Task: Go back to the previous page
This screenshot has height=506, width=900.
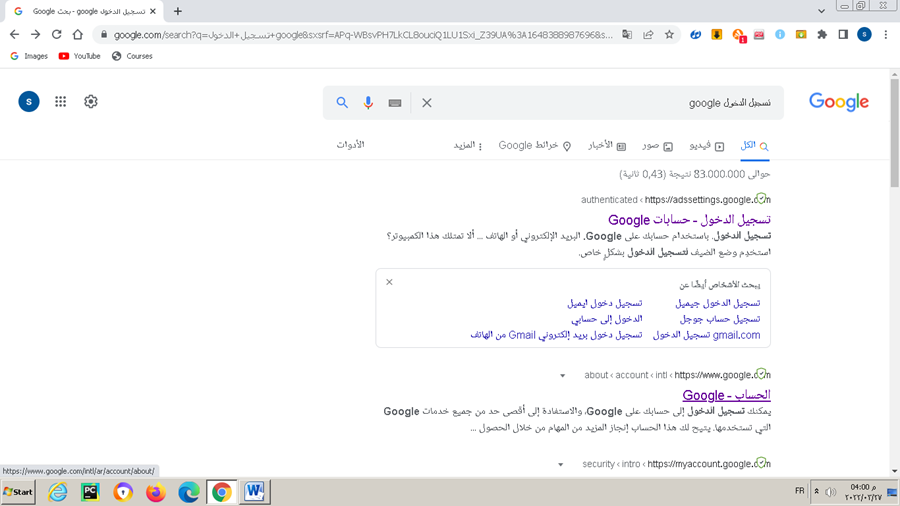Action: 14,34
